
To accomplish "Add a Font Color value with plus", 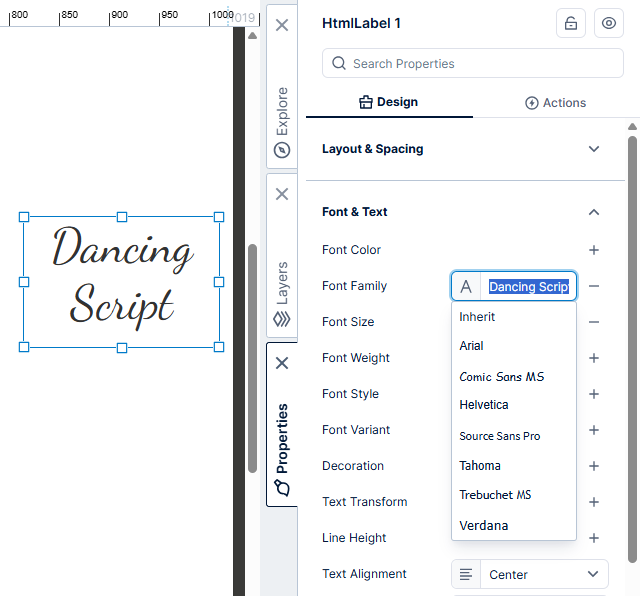I will (x=594, y=250).
